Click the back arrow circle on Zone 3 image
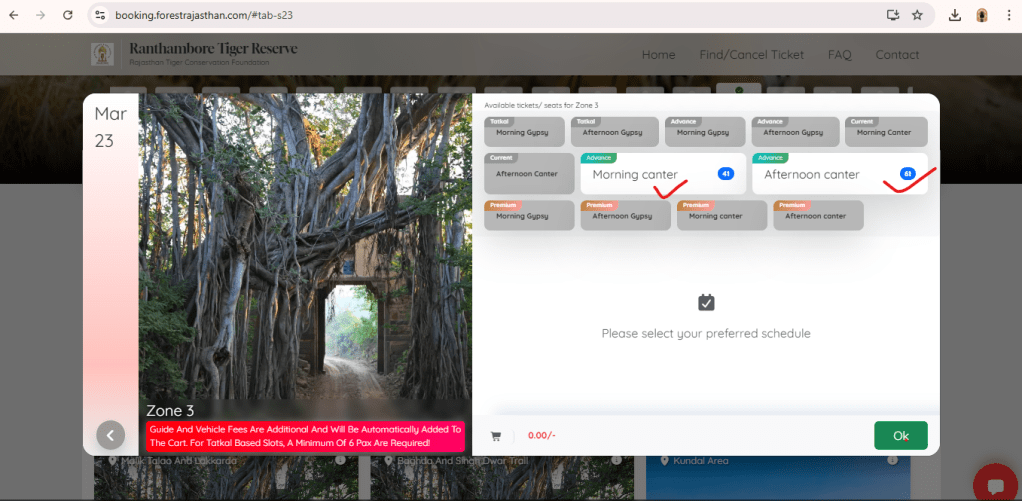Image resolution: width=1022 pixels, height=501 pixels. tap(110, 434)
